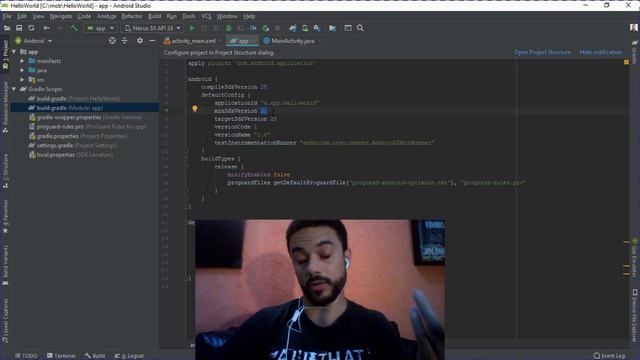The image size is (640, 360).
Task: Click Attach debugger to process icon
Action: 266,28
